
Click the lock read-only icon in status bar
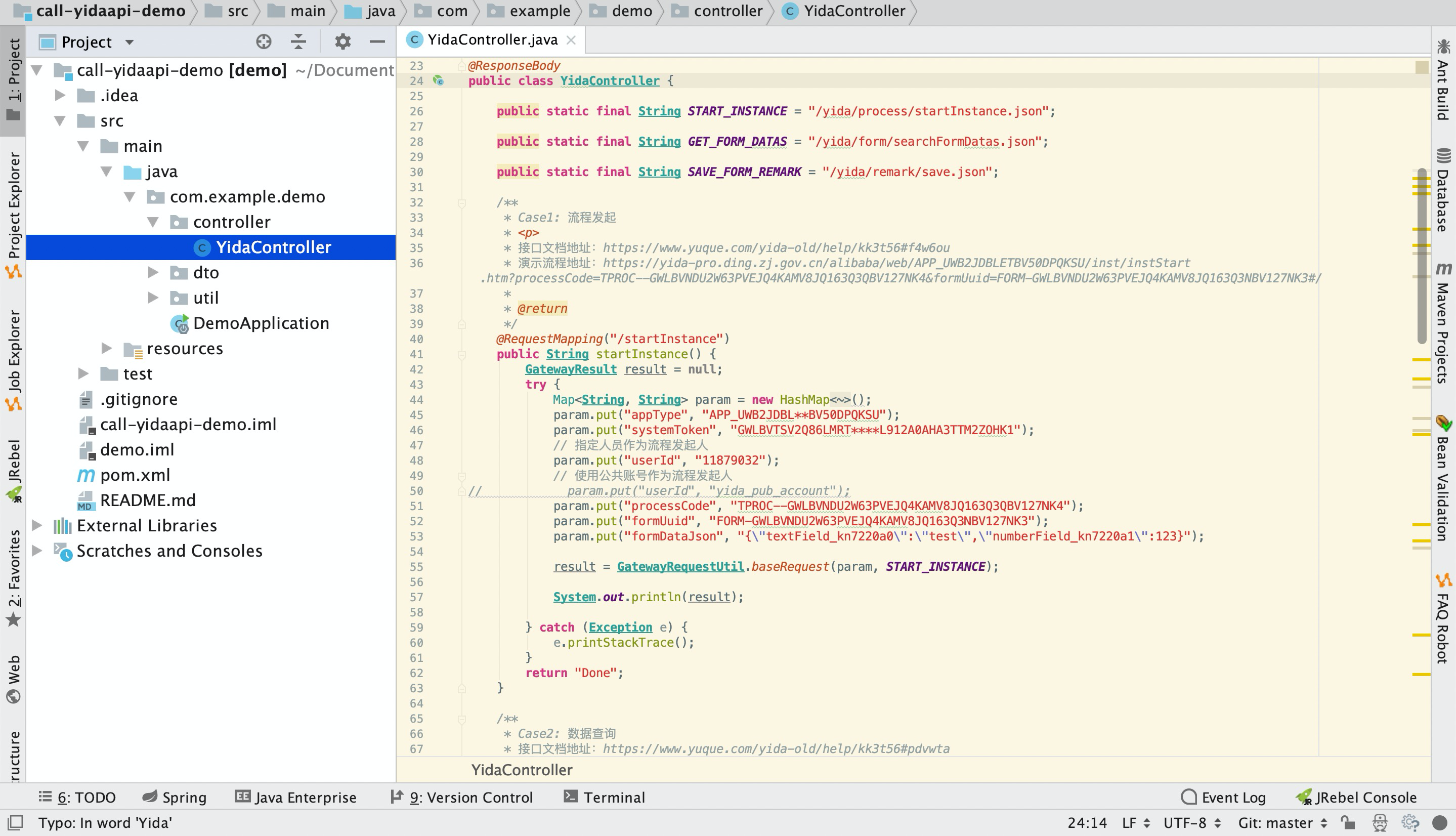click(1348, 822)
